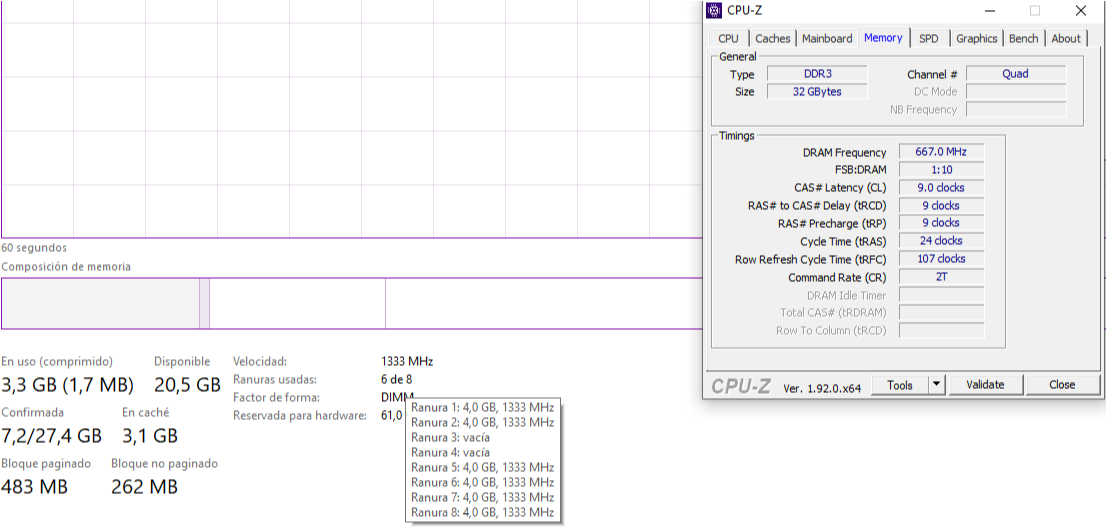The width and height of the screenshot is (1106, 530).
Task: Click the 32 GBytes Size field
Action: coord(817,92)
